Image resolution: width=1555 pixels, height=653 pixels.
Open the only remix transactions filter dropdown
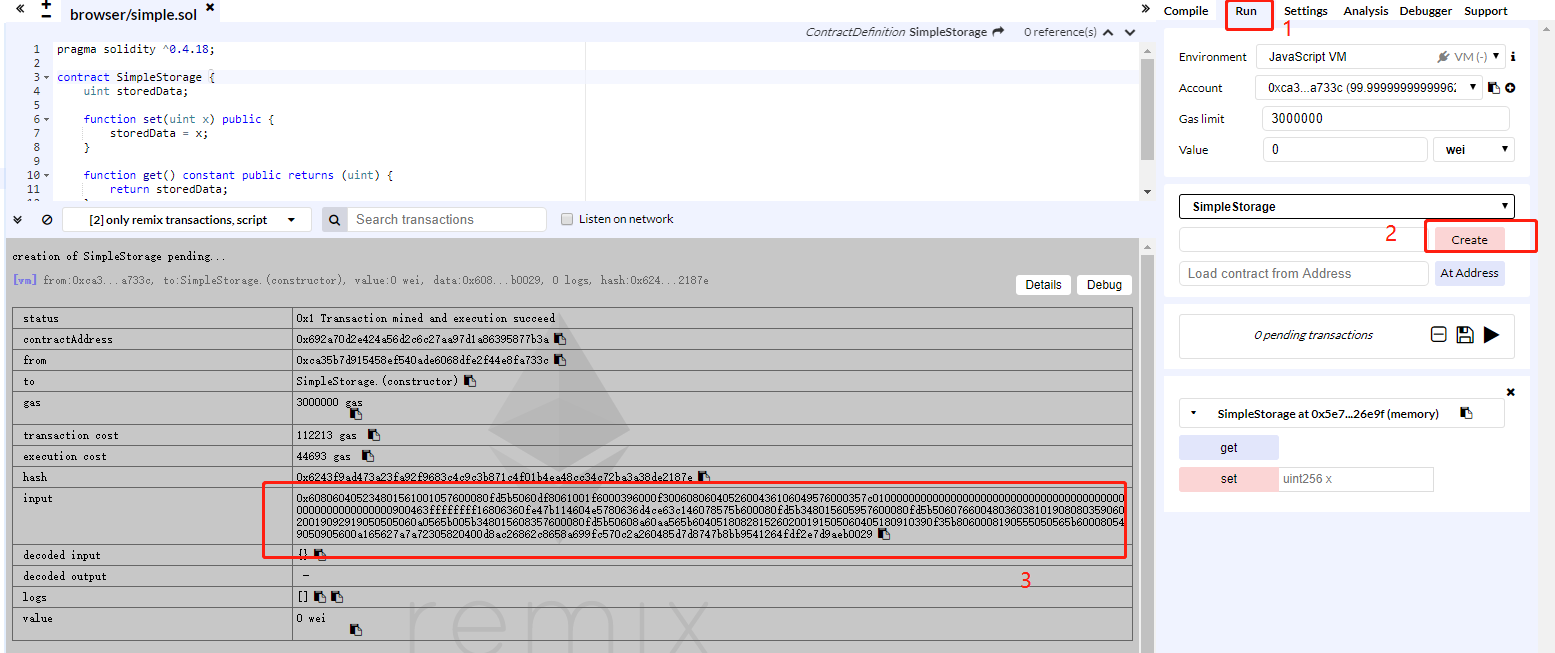pyautogui.click(x=187, y=220)
